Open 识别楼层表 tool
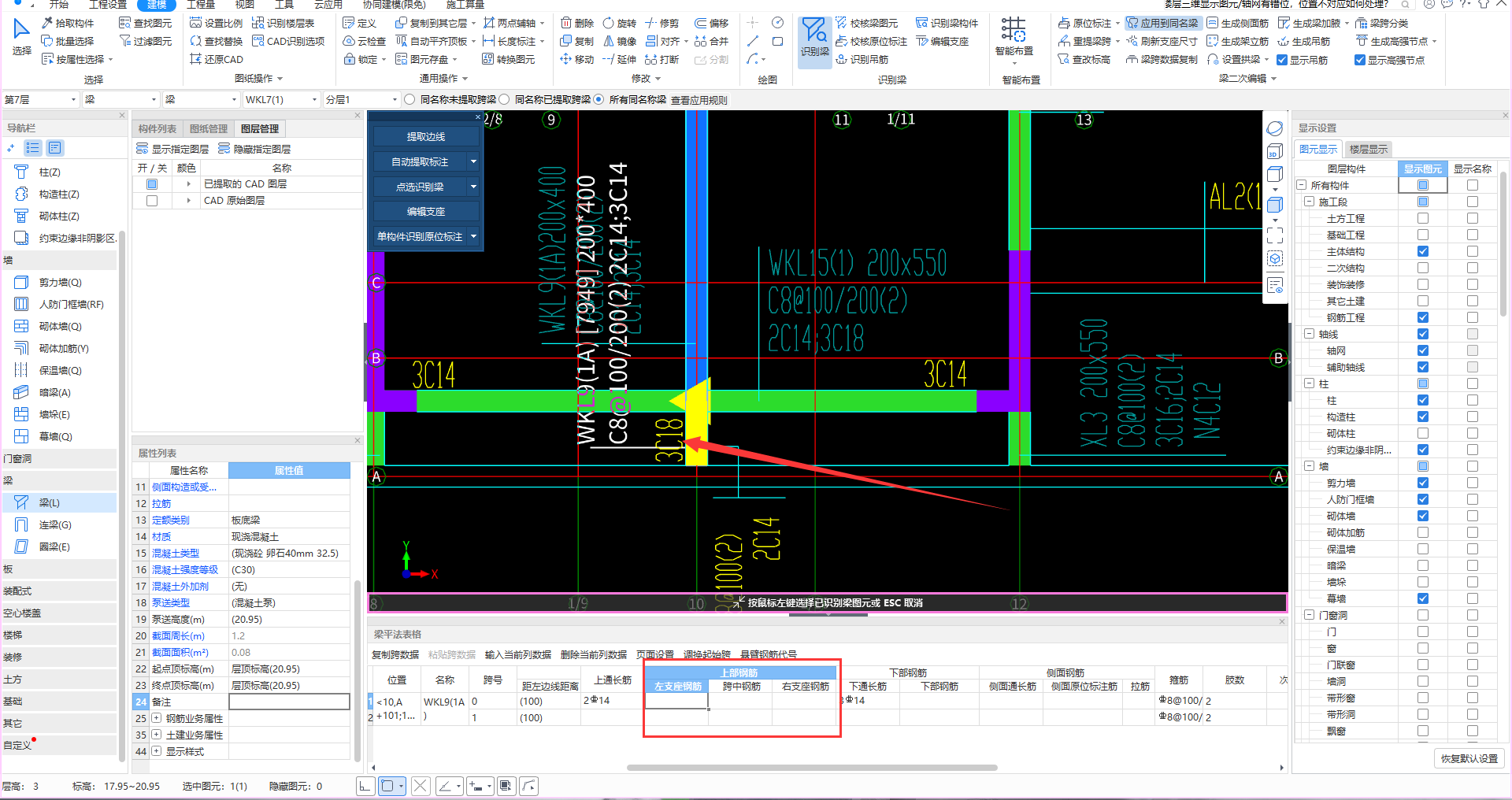Viewport: 1512px width, 800px height. (283, 23)
